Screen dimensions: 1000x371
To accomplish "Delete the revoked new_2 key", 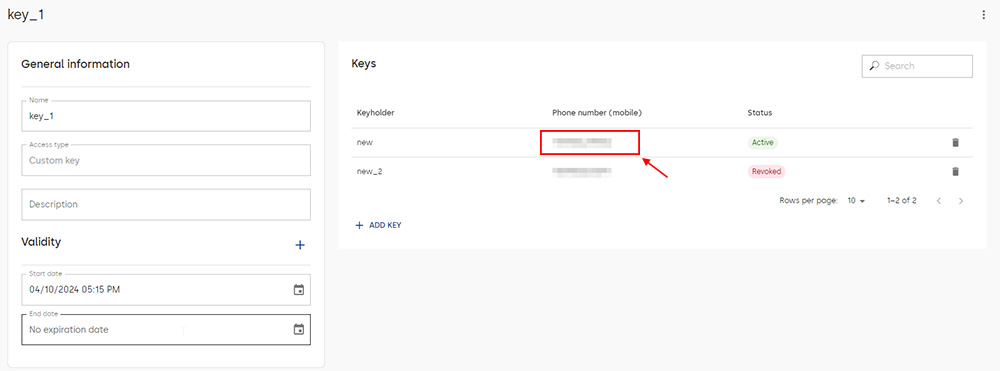I will tap(955, 171).
